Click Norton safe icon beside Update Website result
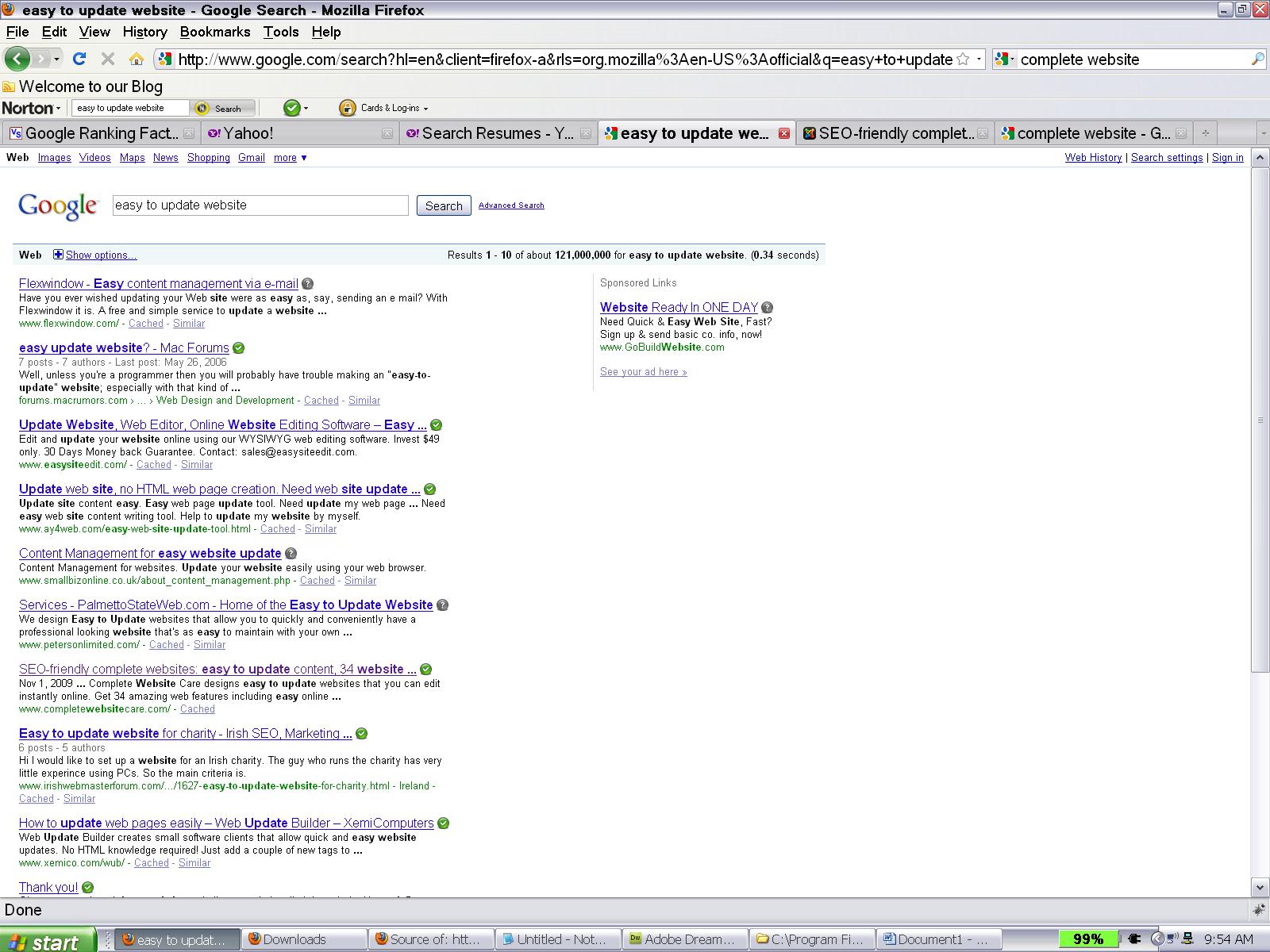The height and width of the screenshot is (952, 1270). coord(437,425)
